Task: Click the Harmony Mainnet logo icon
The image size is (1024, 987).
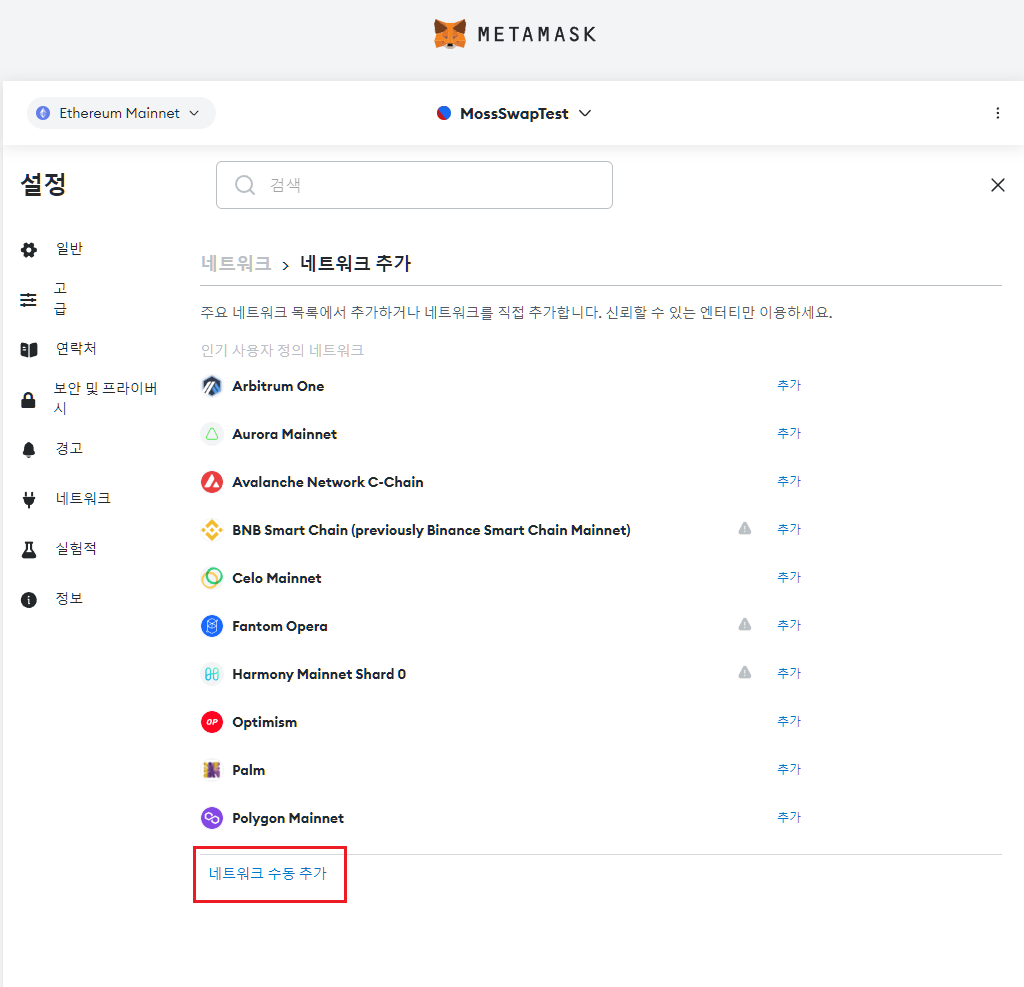Action: click(x=212, y=674)
